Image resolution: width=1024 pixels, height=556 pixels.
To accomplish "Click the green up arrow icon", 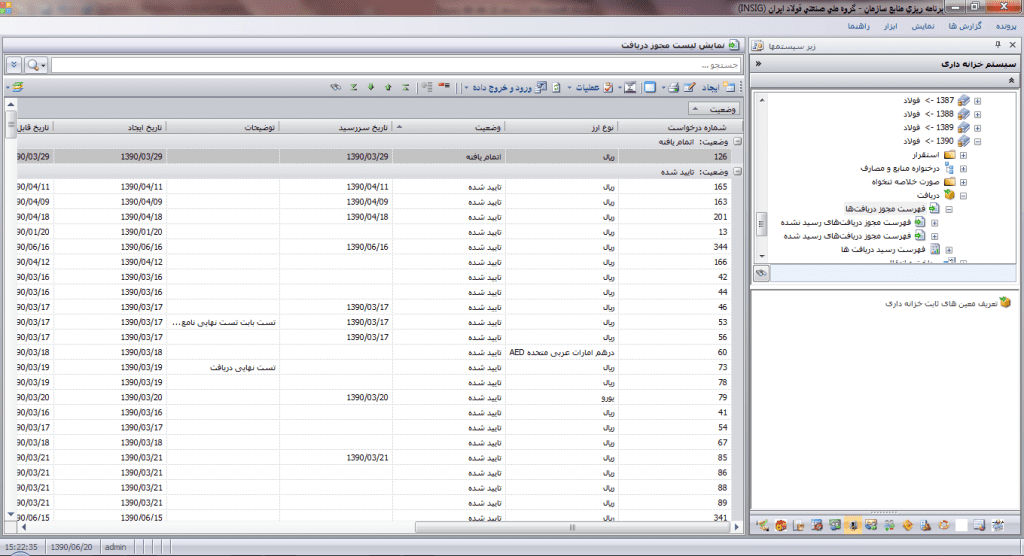I will click(387, 88).
